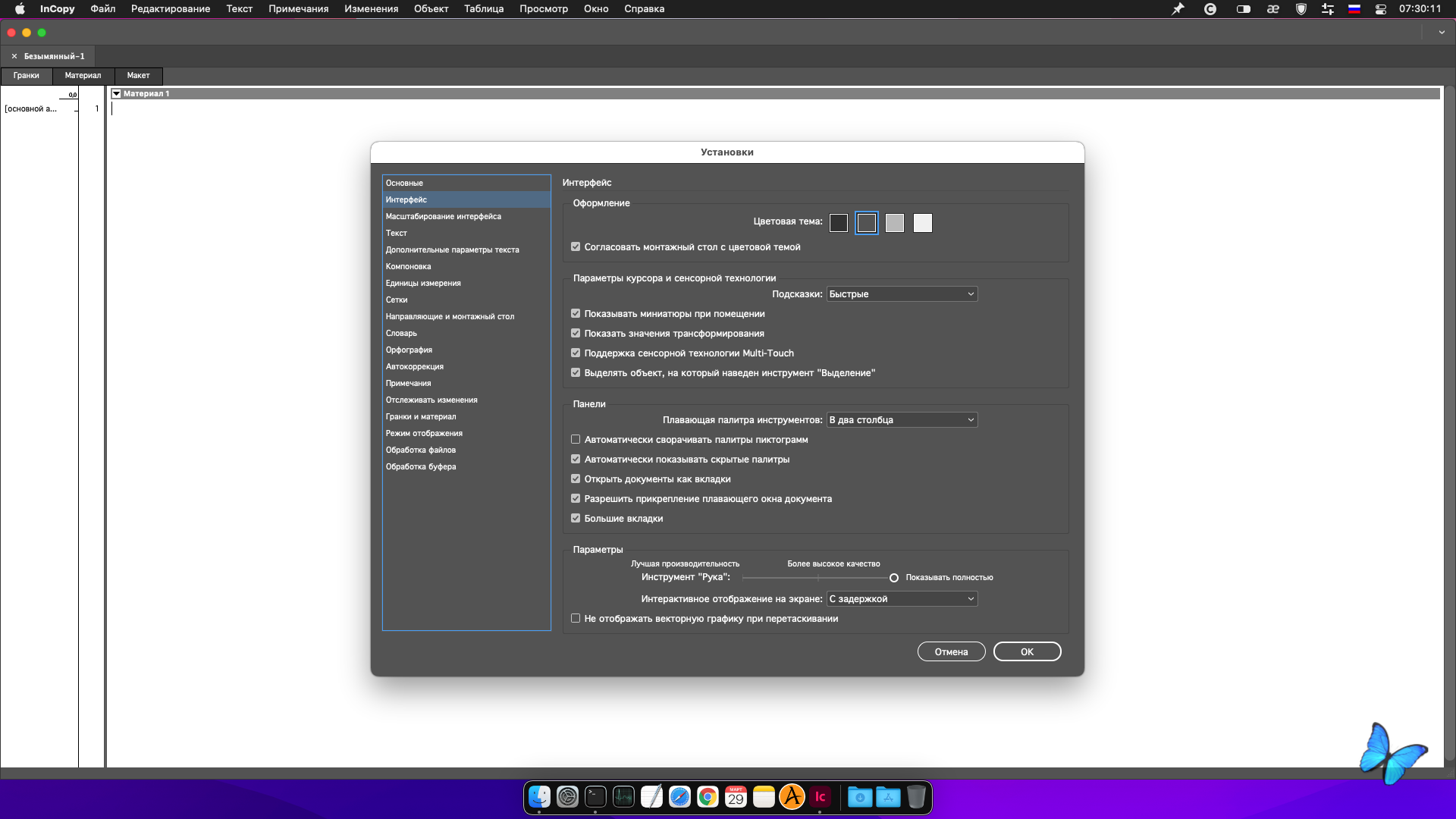Open Control Center in the menu bar

point(1381,9)
